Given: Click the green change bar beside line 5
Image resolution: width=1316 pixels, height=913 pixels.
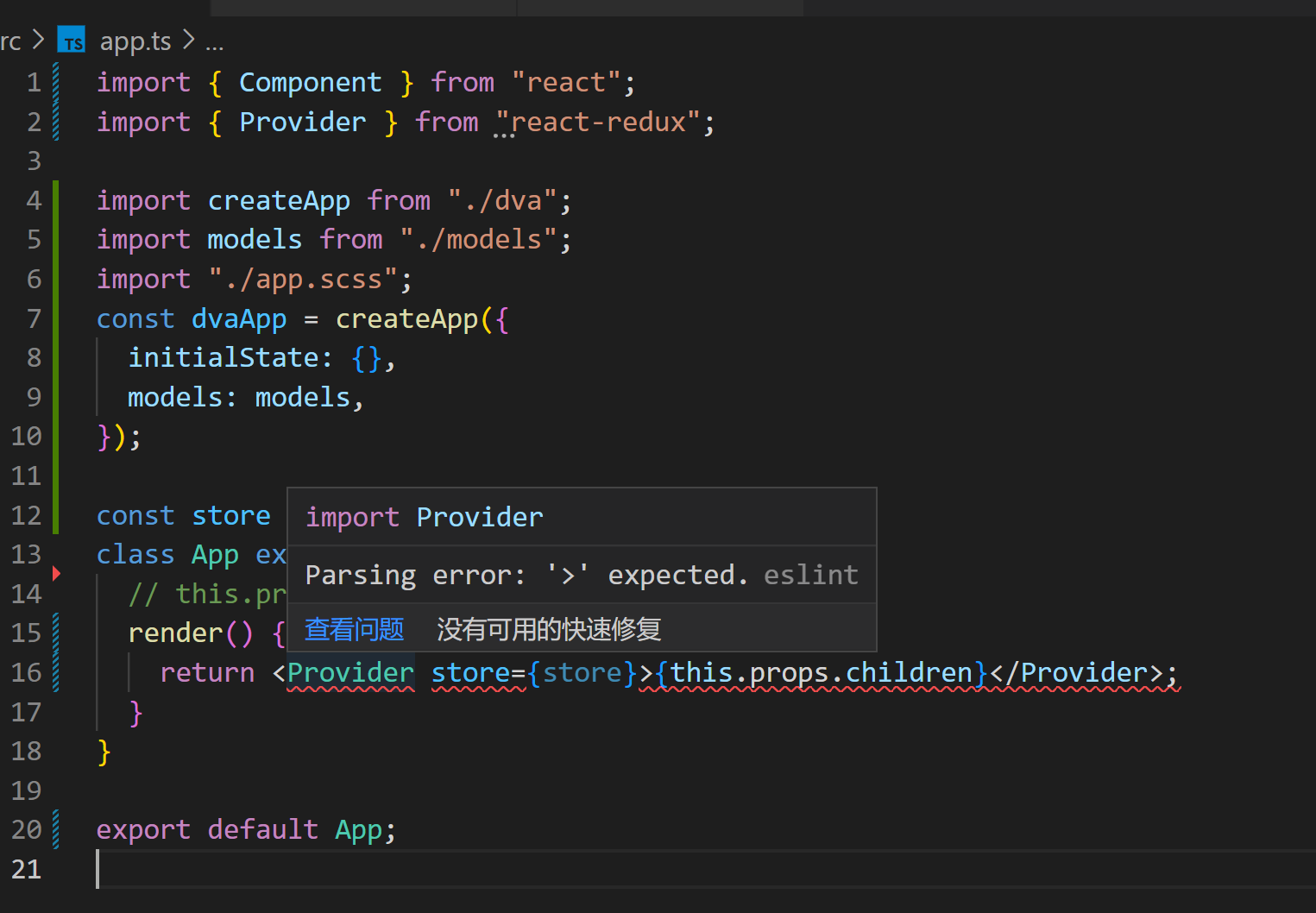Looking at the screenshot, I should 56,239.
